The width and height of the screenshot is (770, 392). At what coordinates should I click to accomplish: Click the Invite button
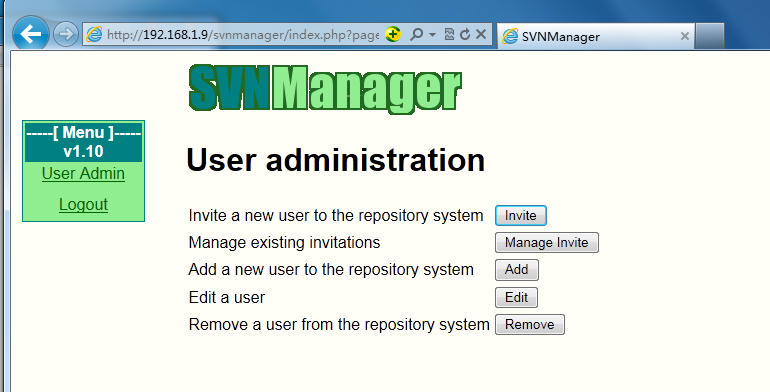coord(521,216)
